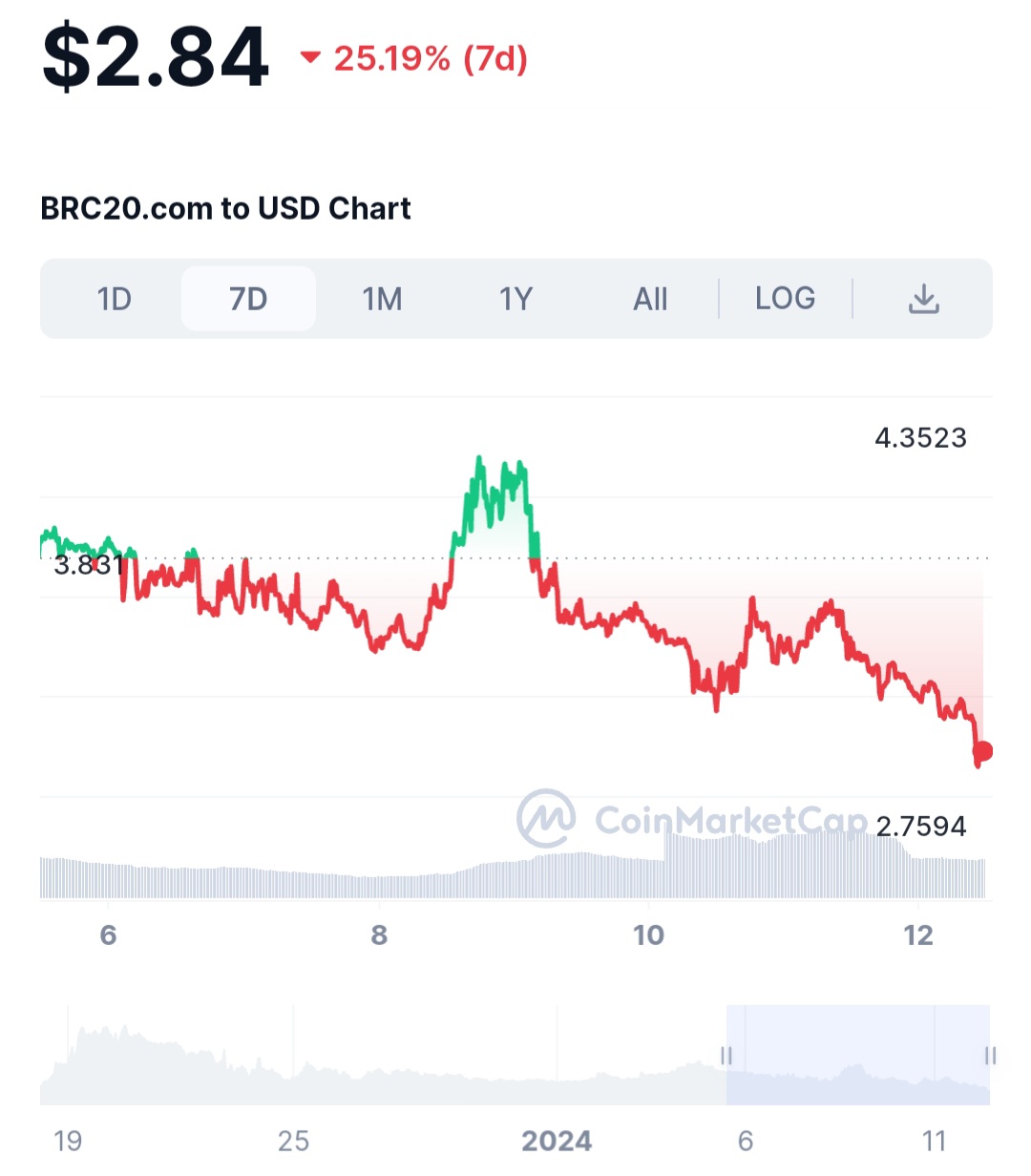Click the red current-price dot on chart
This screenshot has width=1031, height=1176.
982,751
